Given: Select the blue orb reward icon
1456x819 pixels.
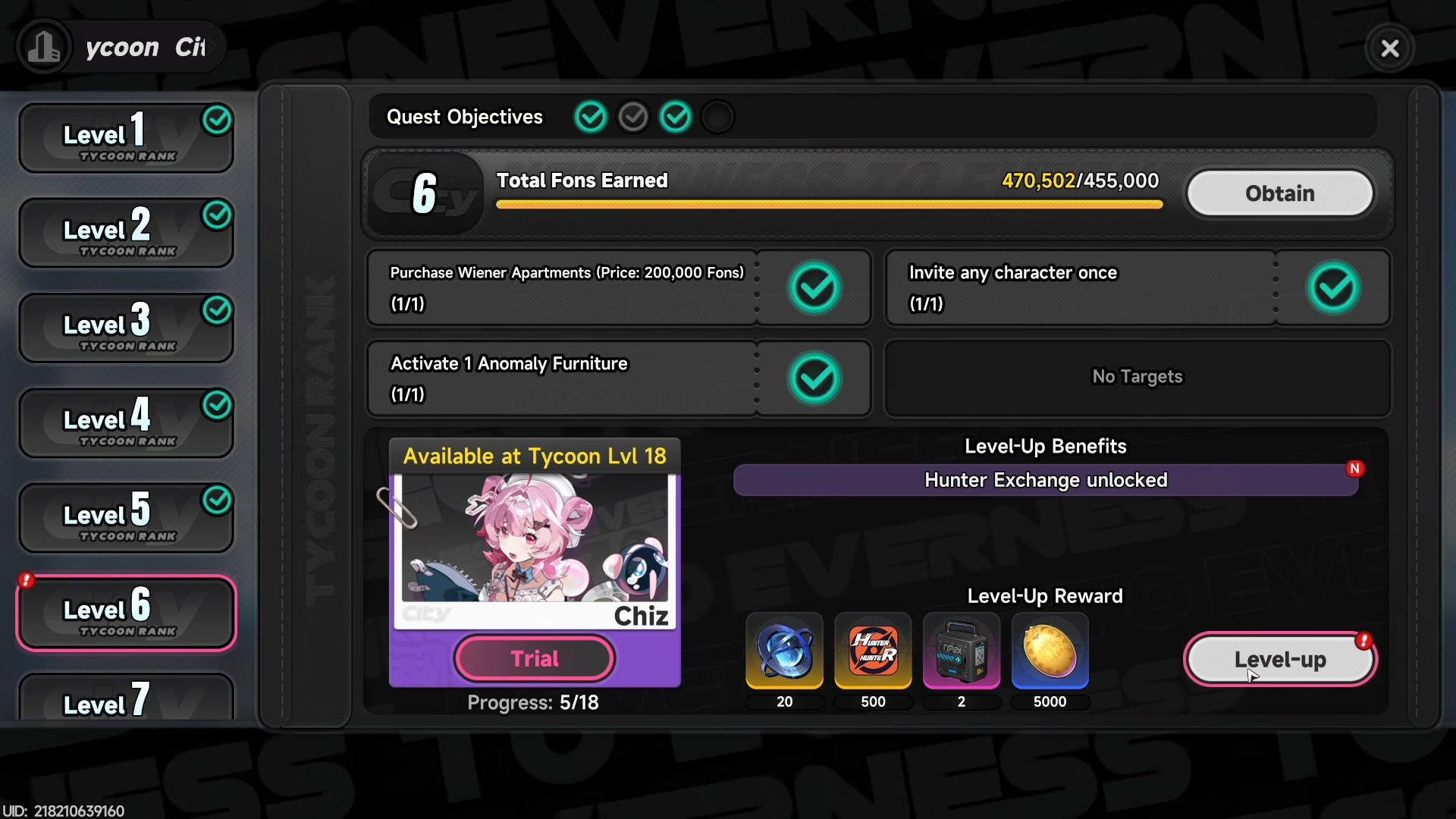Looking at the screenshot, I should [x=784, y=651].
